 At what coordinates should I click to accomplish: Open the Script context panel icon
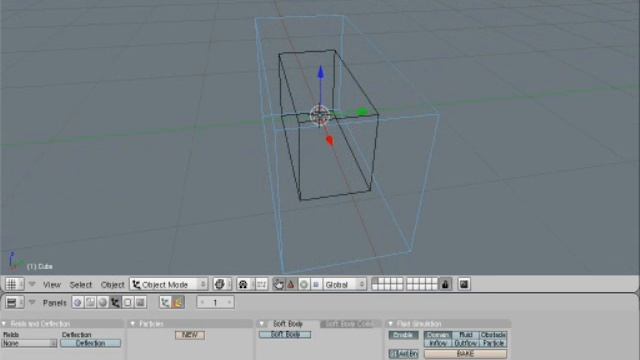click(90, 302)
